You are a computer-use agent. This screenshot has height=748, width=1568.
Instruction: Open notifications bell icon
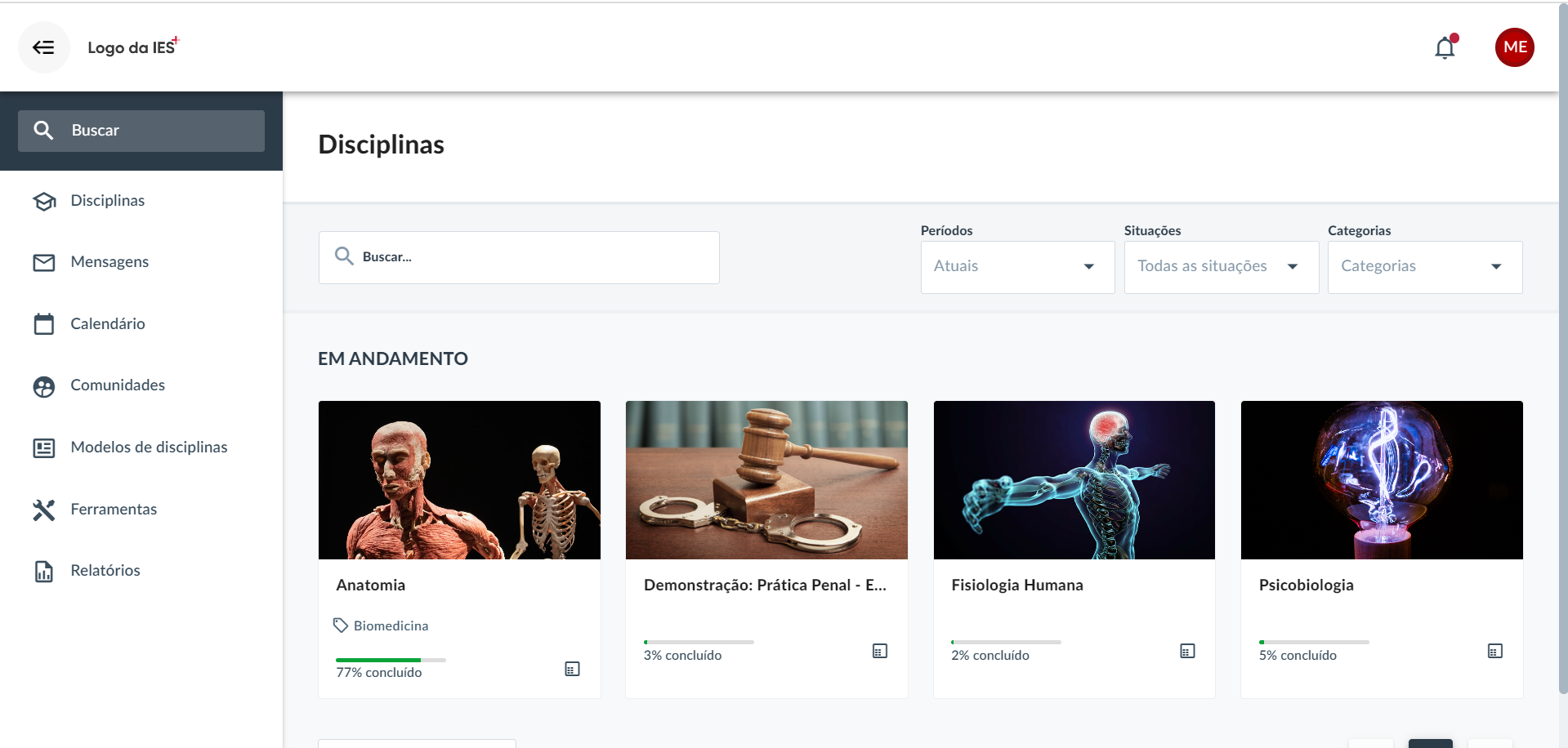click(x=1445, y=47)
